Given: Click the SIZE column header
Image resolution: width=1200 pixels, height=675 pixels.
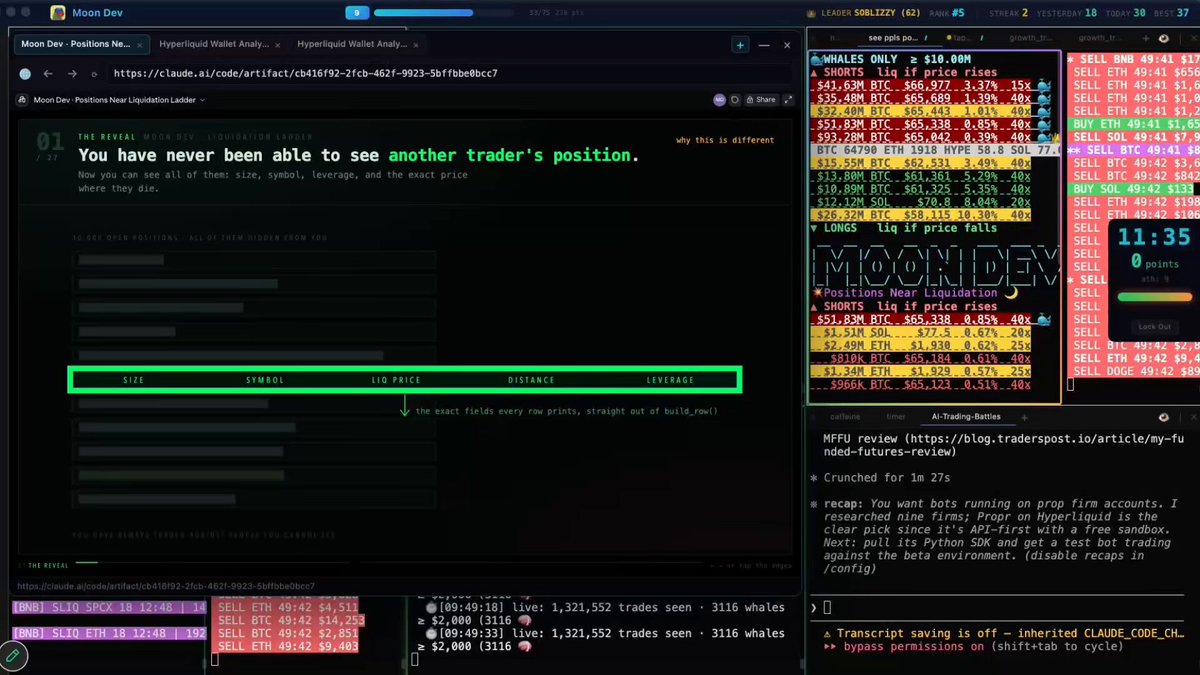Looking at the screenshot, I should click(x=133, y=380).
